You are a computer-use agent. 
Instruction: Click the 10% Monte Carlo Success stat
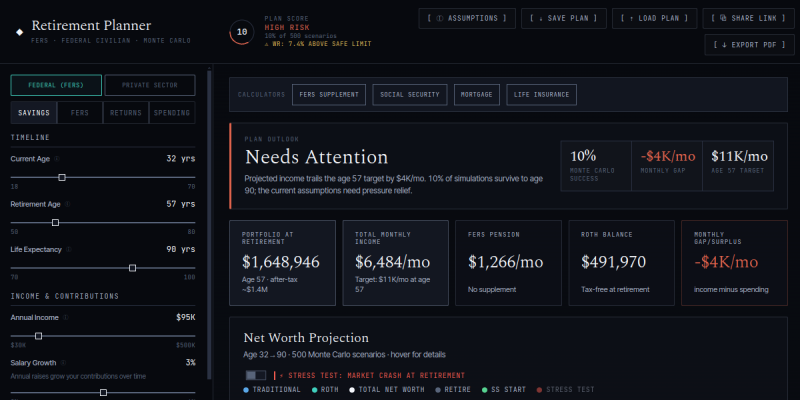click(596, 166)
